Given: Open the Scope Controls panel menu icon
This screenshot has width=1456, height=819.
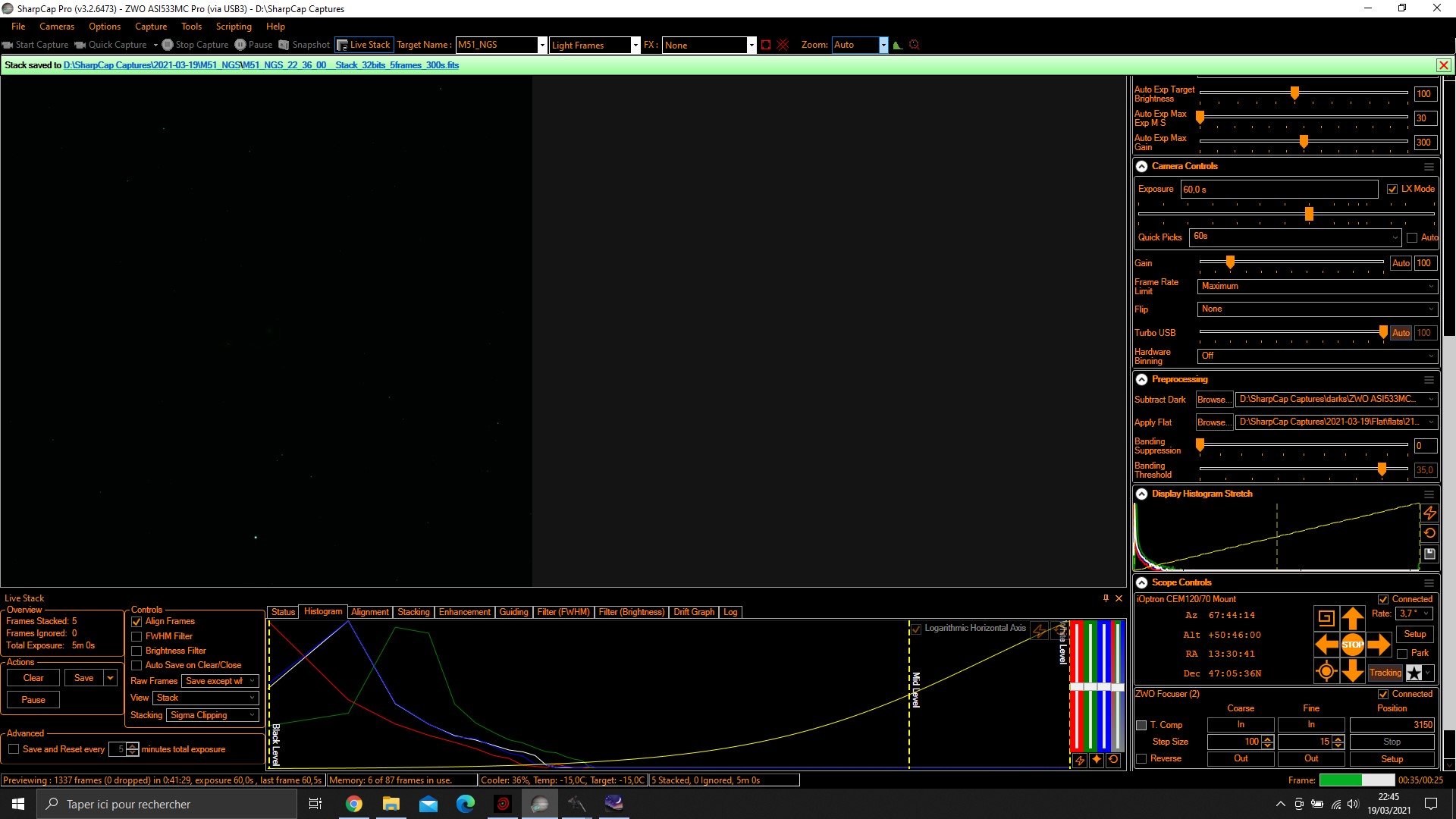Looking at the screenshot, I should [x=1429, y=582].
